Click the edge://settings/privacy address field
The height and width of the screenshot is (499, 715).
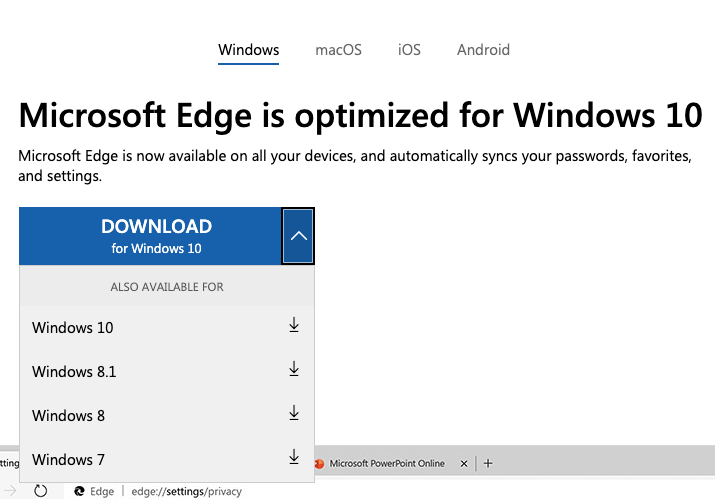187,491
